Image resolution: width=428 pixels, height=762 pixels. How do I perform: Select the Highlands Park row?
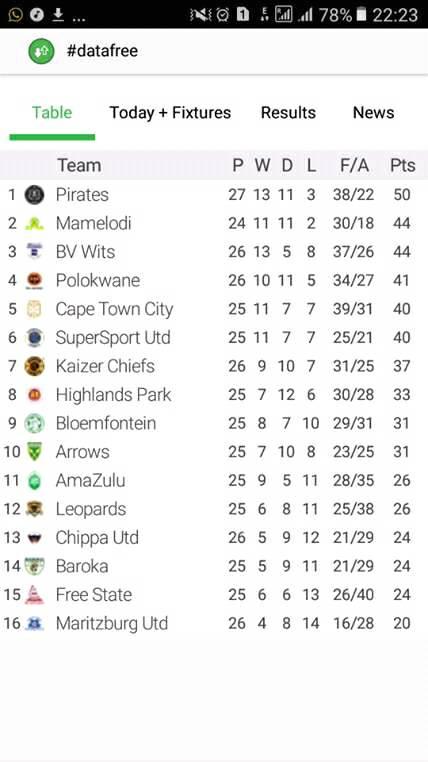[x=214, y=395]
